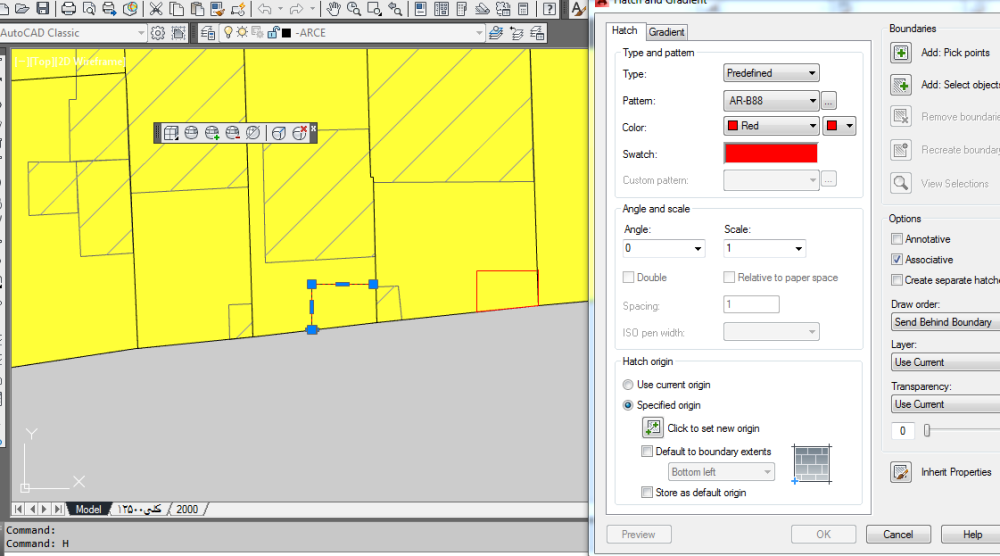1000x556 pixels.
Task: Click the 'Click to set new origin' icon
Action: tap(652, 428)
